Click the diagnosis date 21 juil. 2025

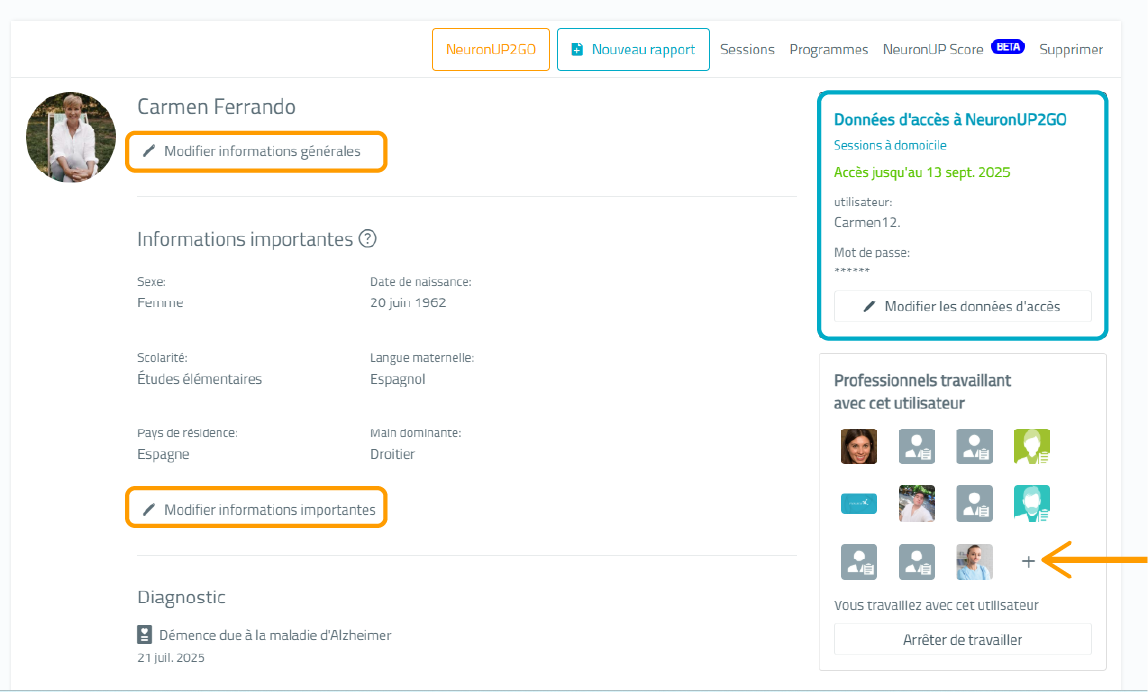point(171,658)
